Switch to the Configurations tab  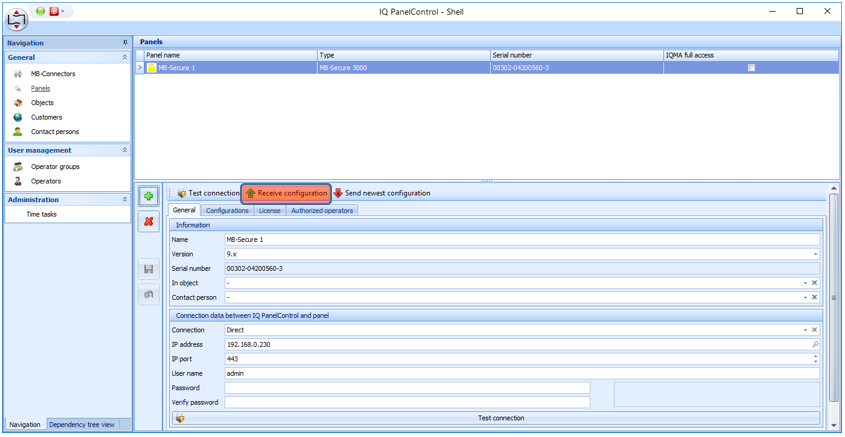tap(227, 211)
